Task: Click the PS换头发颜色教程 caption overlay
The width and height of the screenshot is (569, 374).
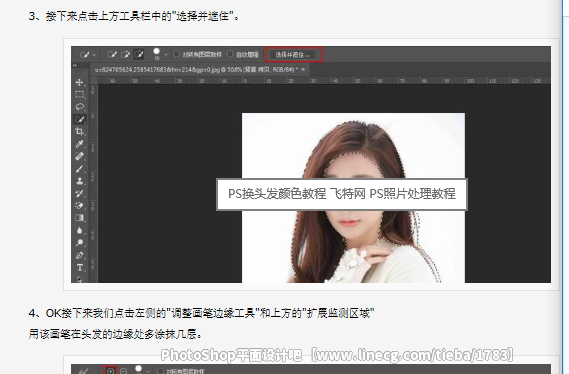Action: [x=342, y=194]
